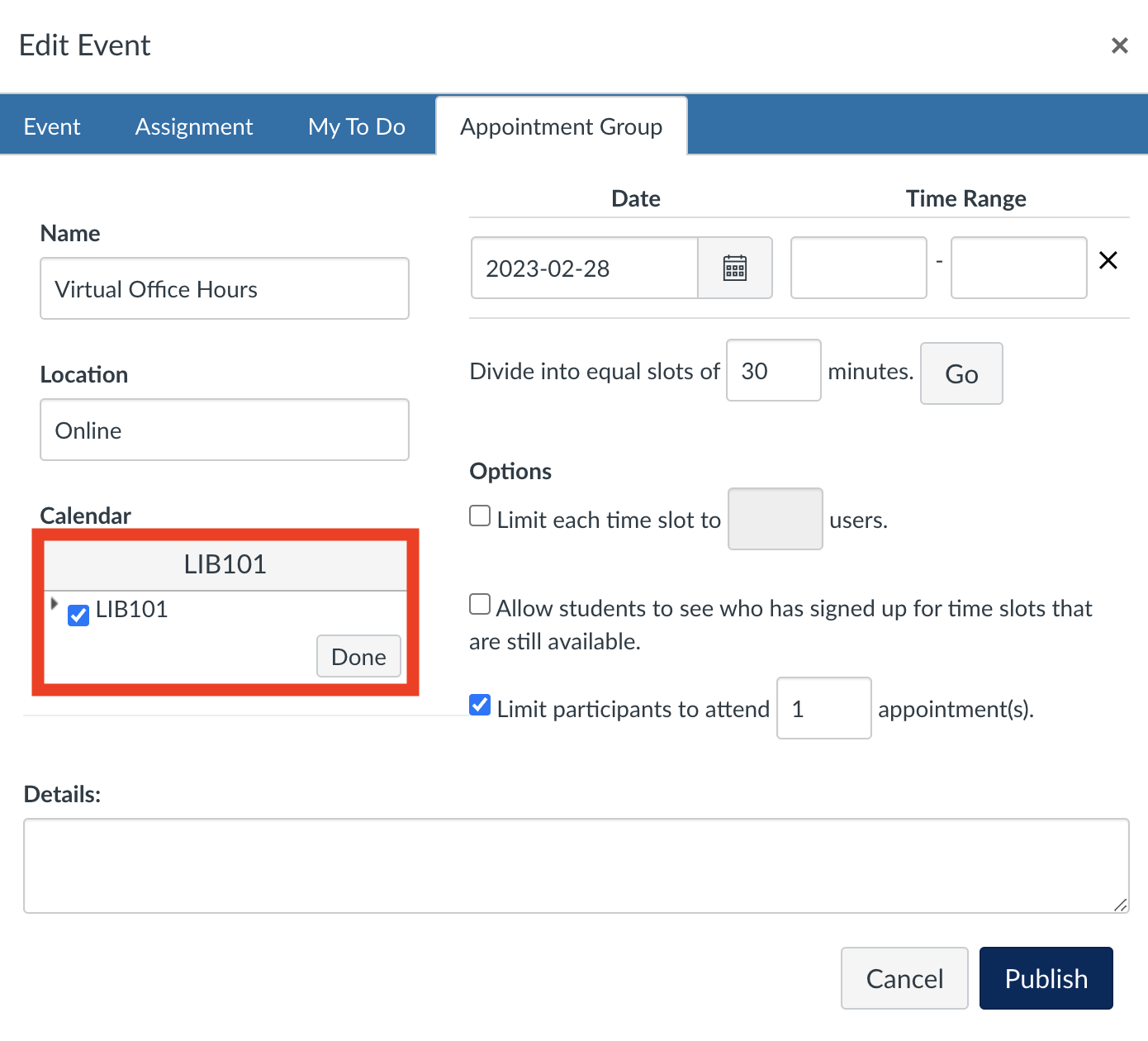Click the appointments limit field showing 1
The height and width of the screenshot is (1041, 1148).
824,708
